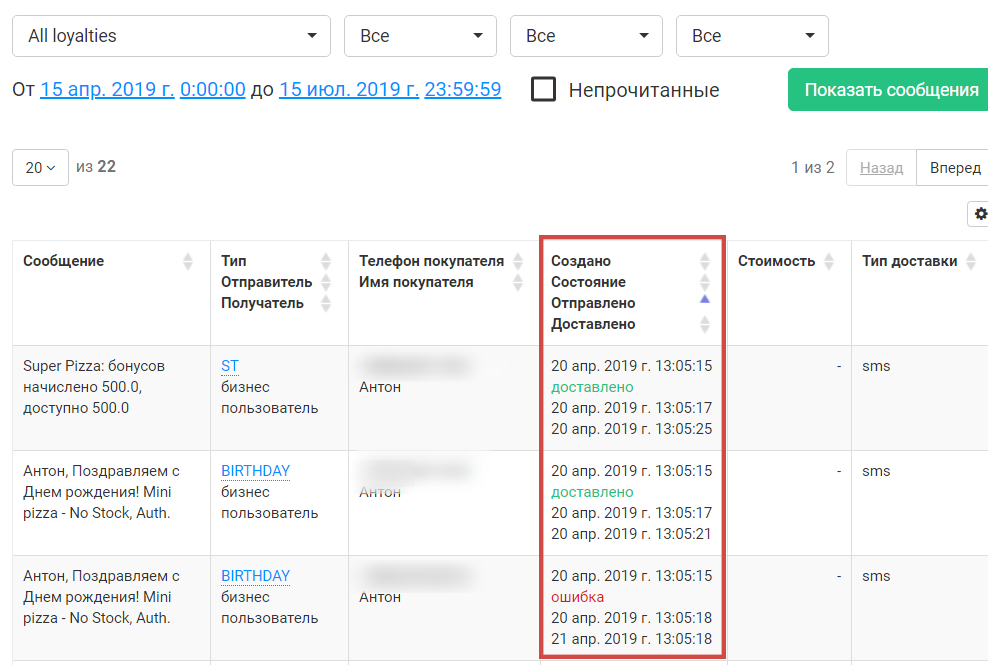This screenshot has height=665, width=988.
Task: Click the Назад pagination button
Action: [x=881, y=167]
